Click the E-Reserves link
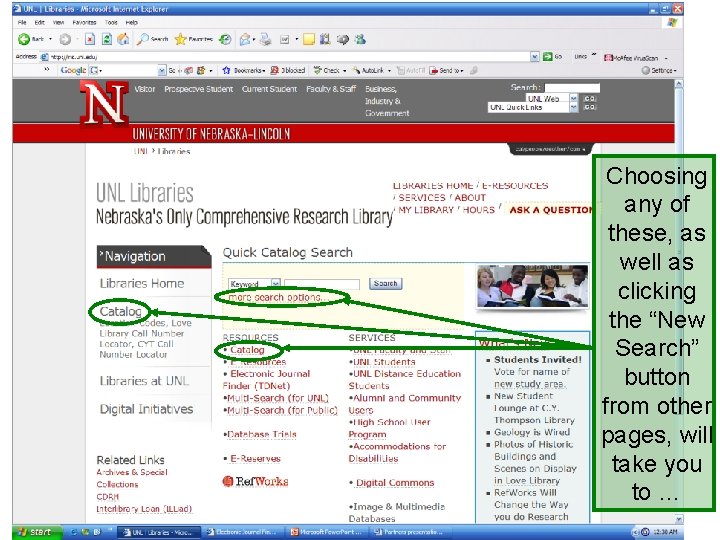 (x=255, y=458)
